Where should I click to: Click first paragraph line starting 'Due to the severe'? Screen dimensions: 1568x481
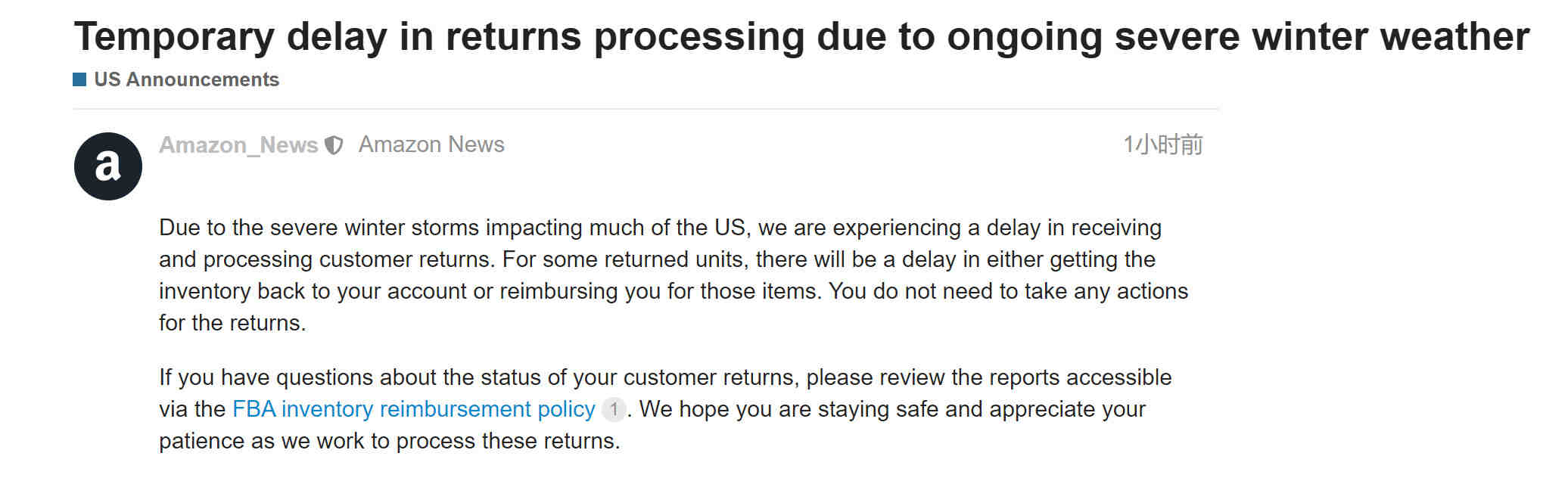pos(660,228)
